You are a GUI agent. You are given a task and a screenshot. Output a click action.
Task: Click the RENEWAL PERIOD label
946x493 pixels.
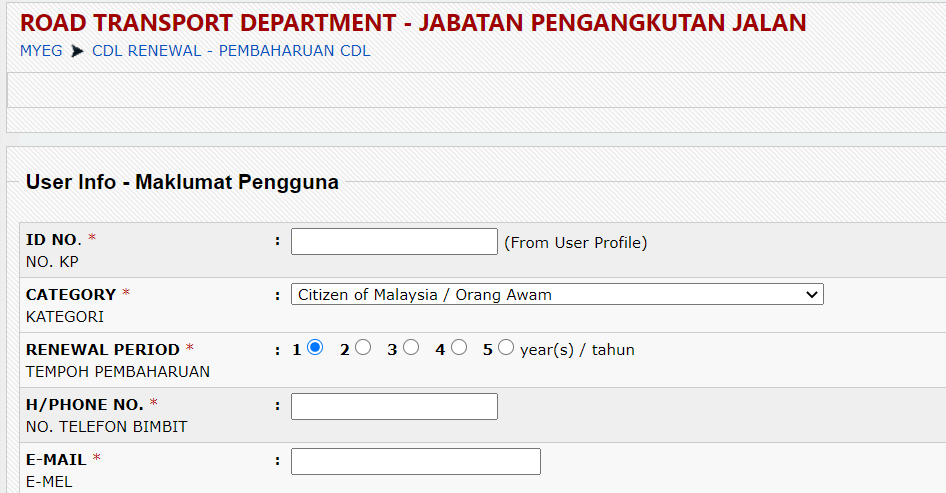(x=102, y=350)
